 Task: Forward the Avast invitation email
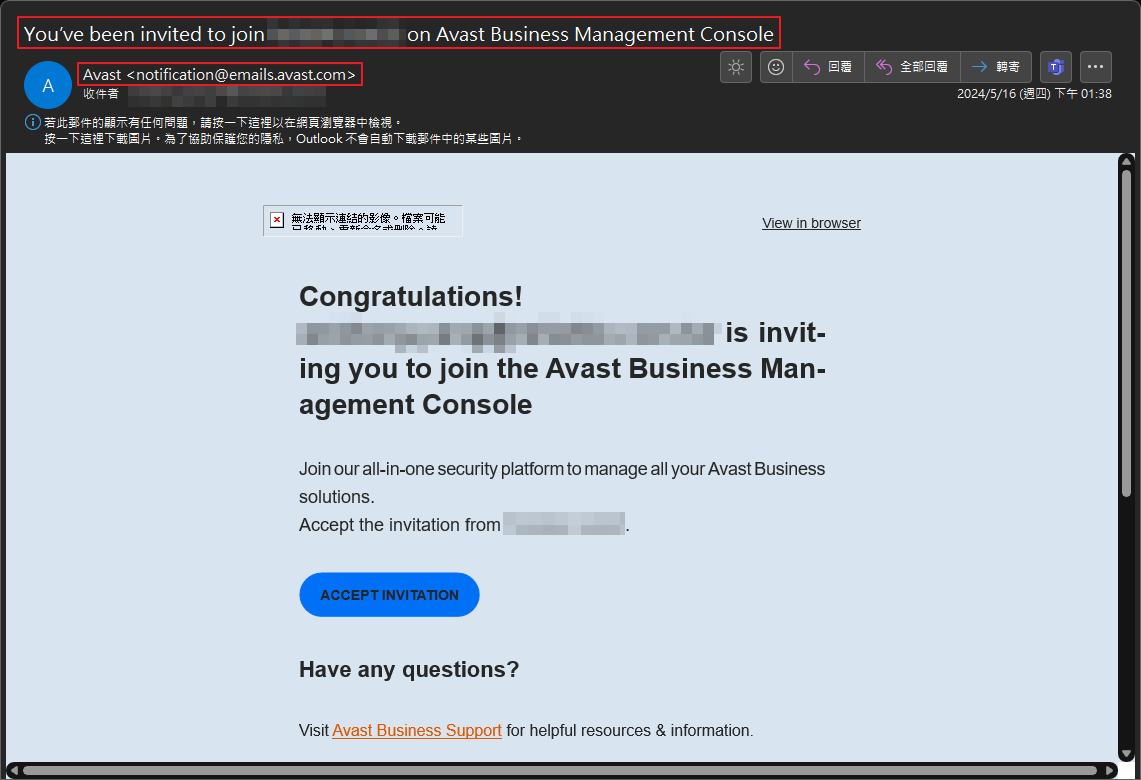point(995,67)
